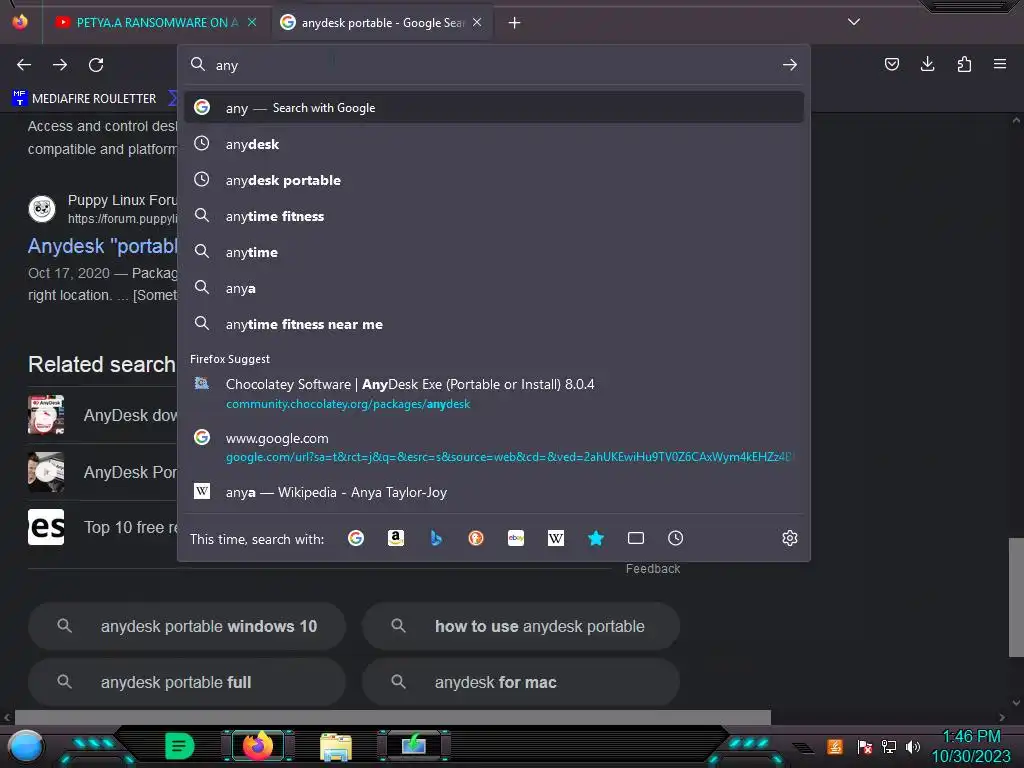This screenshot has width=1024, height=768.
Task: Open a new tab with the plus button
Action: [x=515, y=23]
